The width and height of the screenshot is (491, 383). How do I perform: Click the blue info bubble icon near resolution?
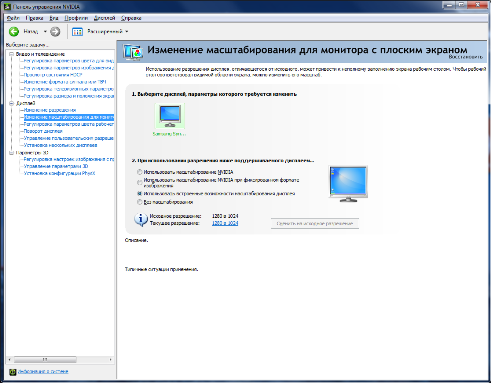(x=141, y=219)
